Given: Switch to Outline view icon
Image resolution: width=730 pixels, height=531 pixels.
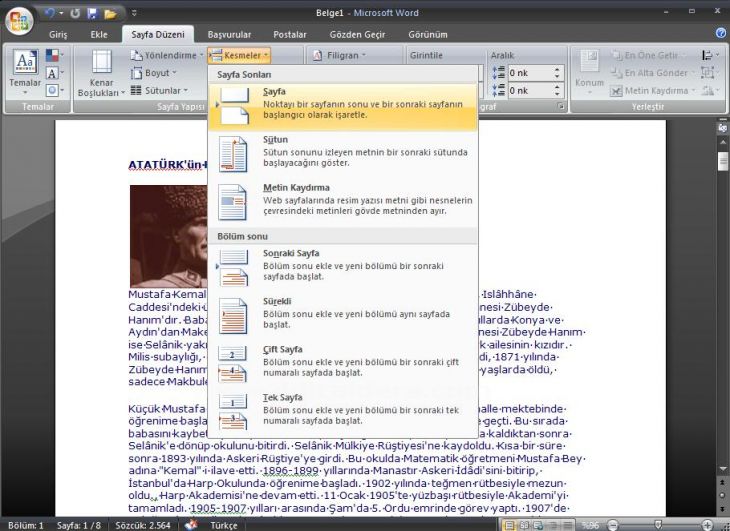Looking at the screenshot, I should point(553,525).
